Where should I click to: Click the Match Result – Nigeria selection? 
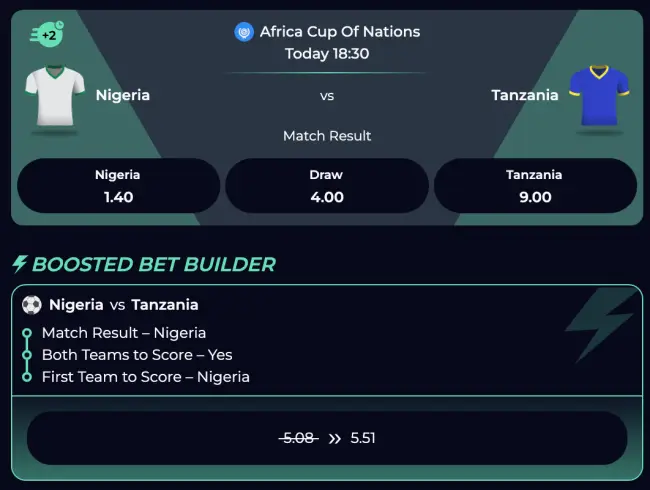[x=123, y=332]
